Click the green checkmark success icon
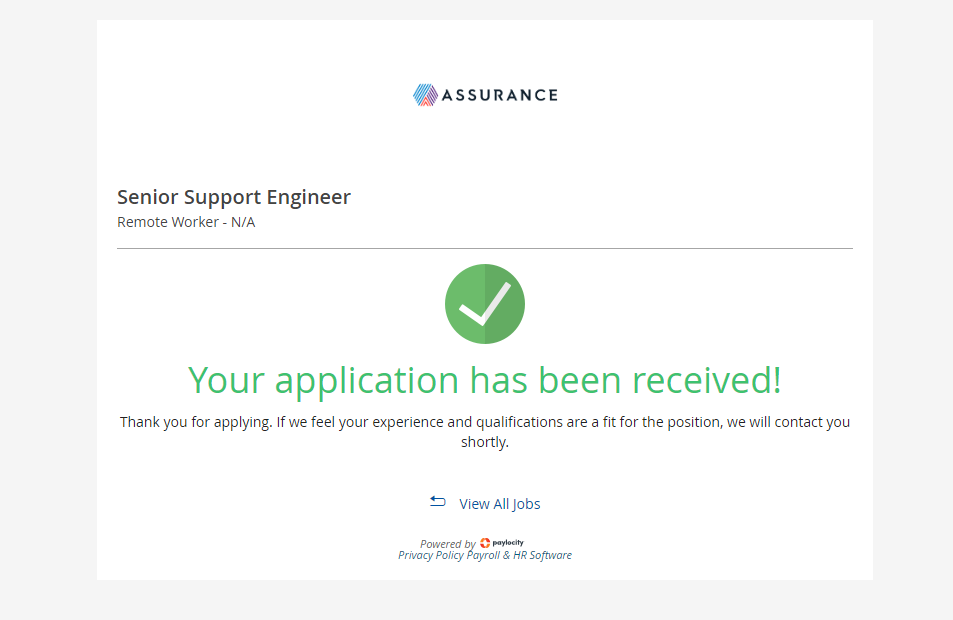Screen dimensions: 953x620 click(485, 304)
